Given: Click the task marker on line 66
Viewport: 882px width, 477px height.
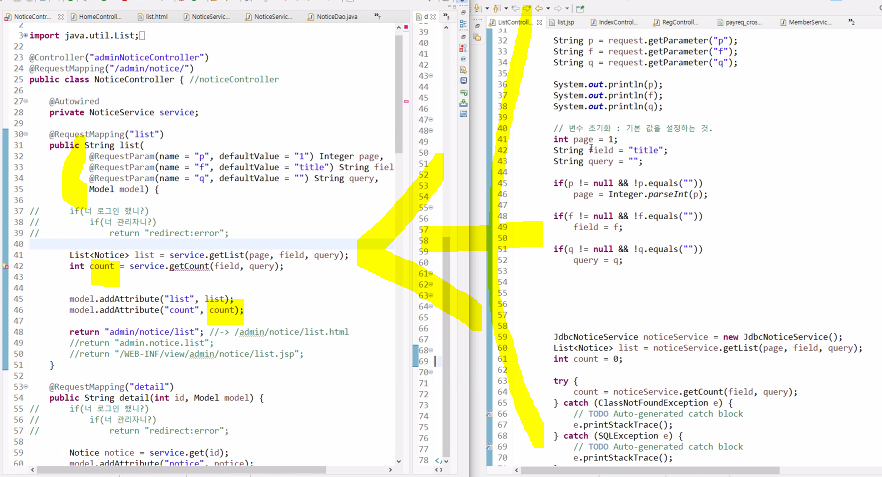Looking at the screenshot, I should 489,414.
